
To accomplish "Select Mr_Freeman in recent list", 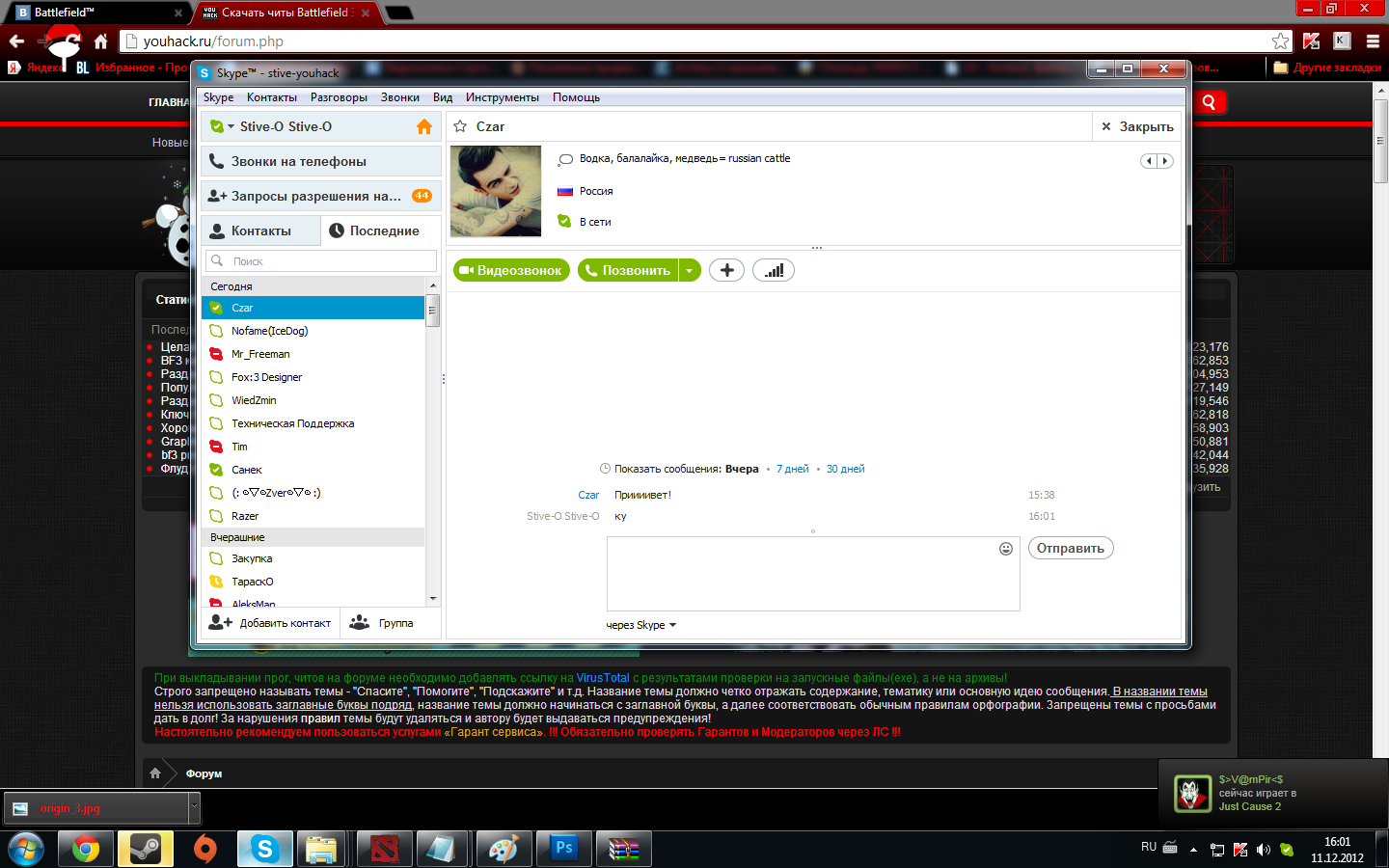I will [x=313, y=354].
